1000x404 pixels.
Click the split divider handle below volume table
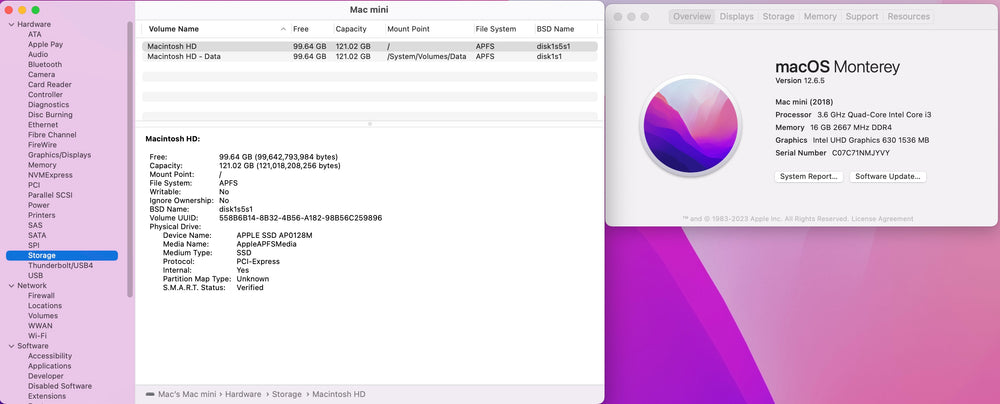pyautogui.click(x=370, y=124)
